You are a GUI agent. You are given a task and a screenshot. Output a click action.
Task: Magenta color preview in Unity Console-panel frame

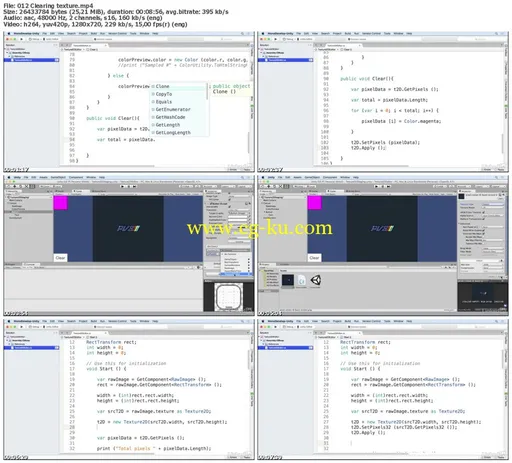pos(60,203)
